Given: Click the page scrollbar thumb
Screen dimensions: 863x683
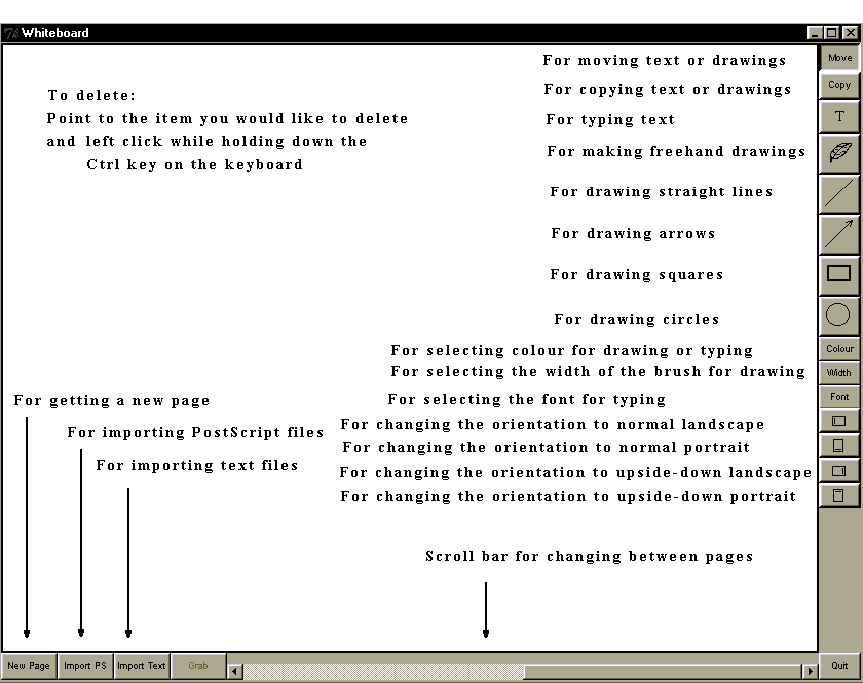Looking at the screenshot, I should pos(663,671).
